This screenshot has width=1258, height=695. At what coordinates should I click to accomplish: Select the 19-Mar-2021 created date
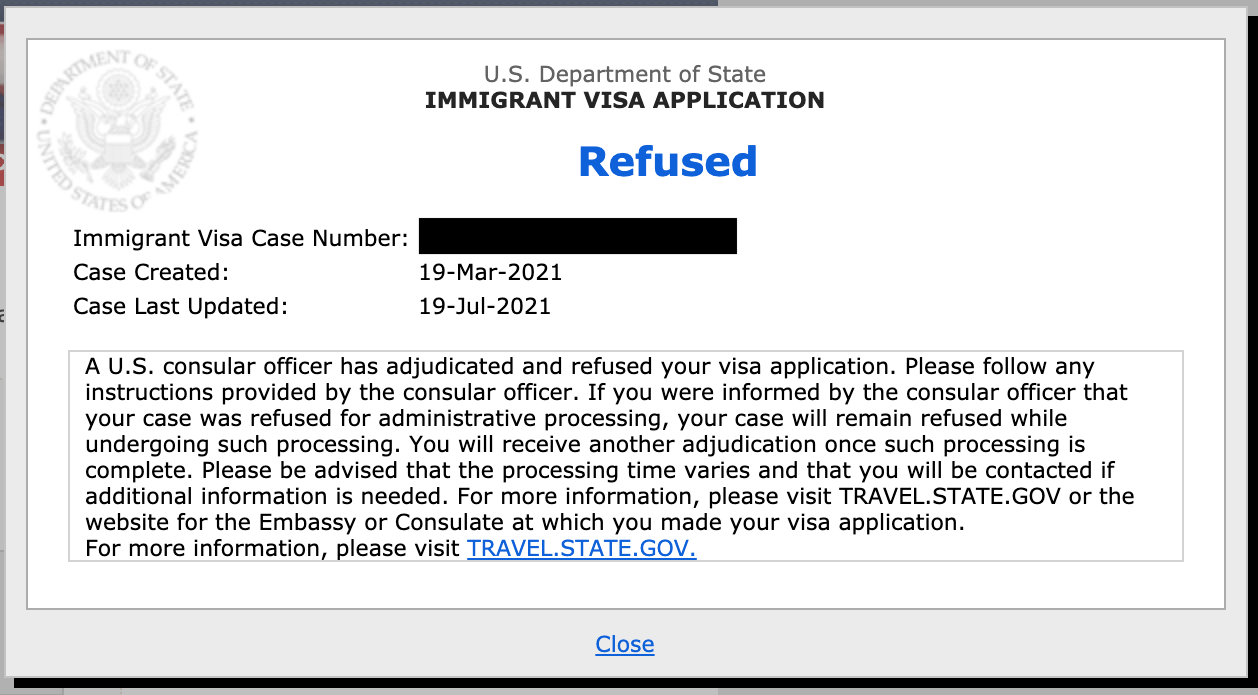[490, 272]
